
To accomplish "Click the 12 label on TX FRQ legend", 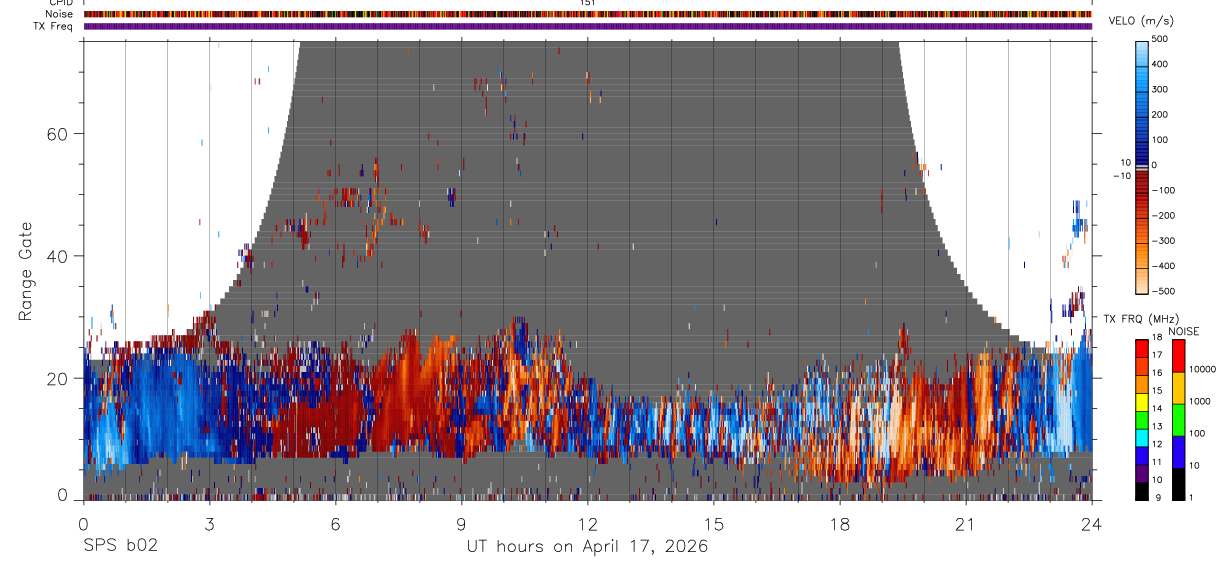I will (x=1157, y=444).
